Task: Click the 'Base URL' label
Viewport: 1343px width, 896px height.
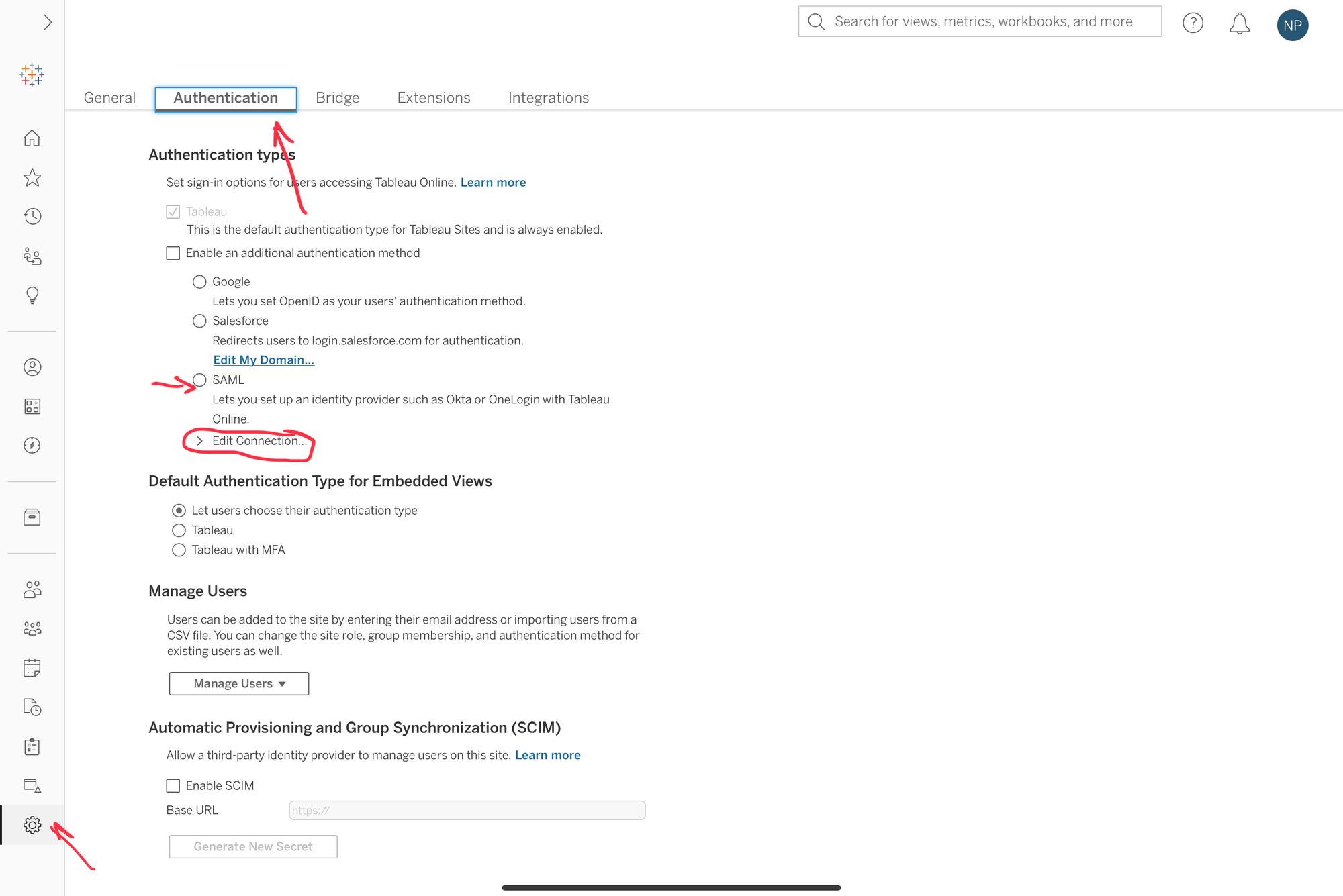Action: (x=192, y=810)
